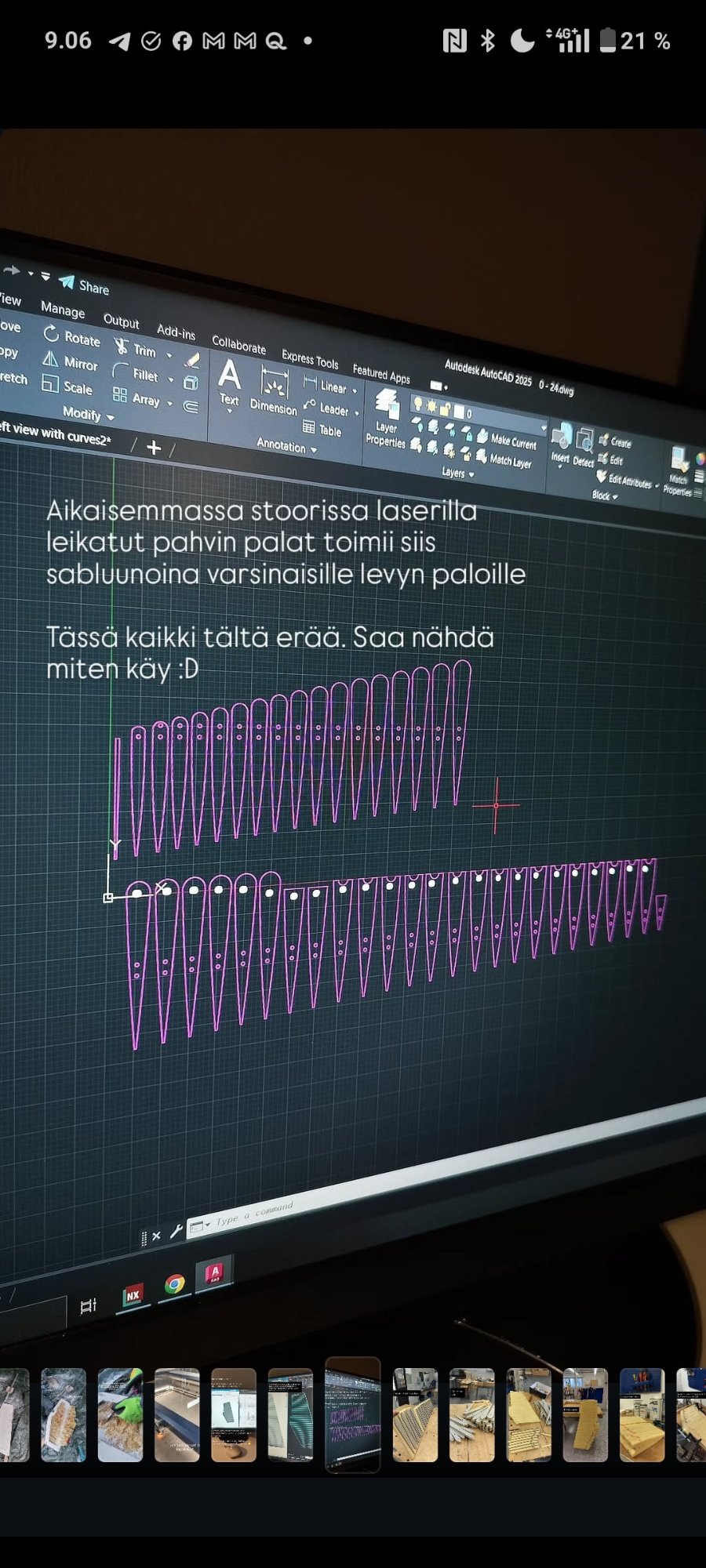Click the Mirror tool
The width and height of the screenshot is (706, 1568).
click(71, 362)
